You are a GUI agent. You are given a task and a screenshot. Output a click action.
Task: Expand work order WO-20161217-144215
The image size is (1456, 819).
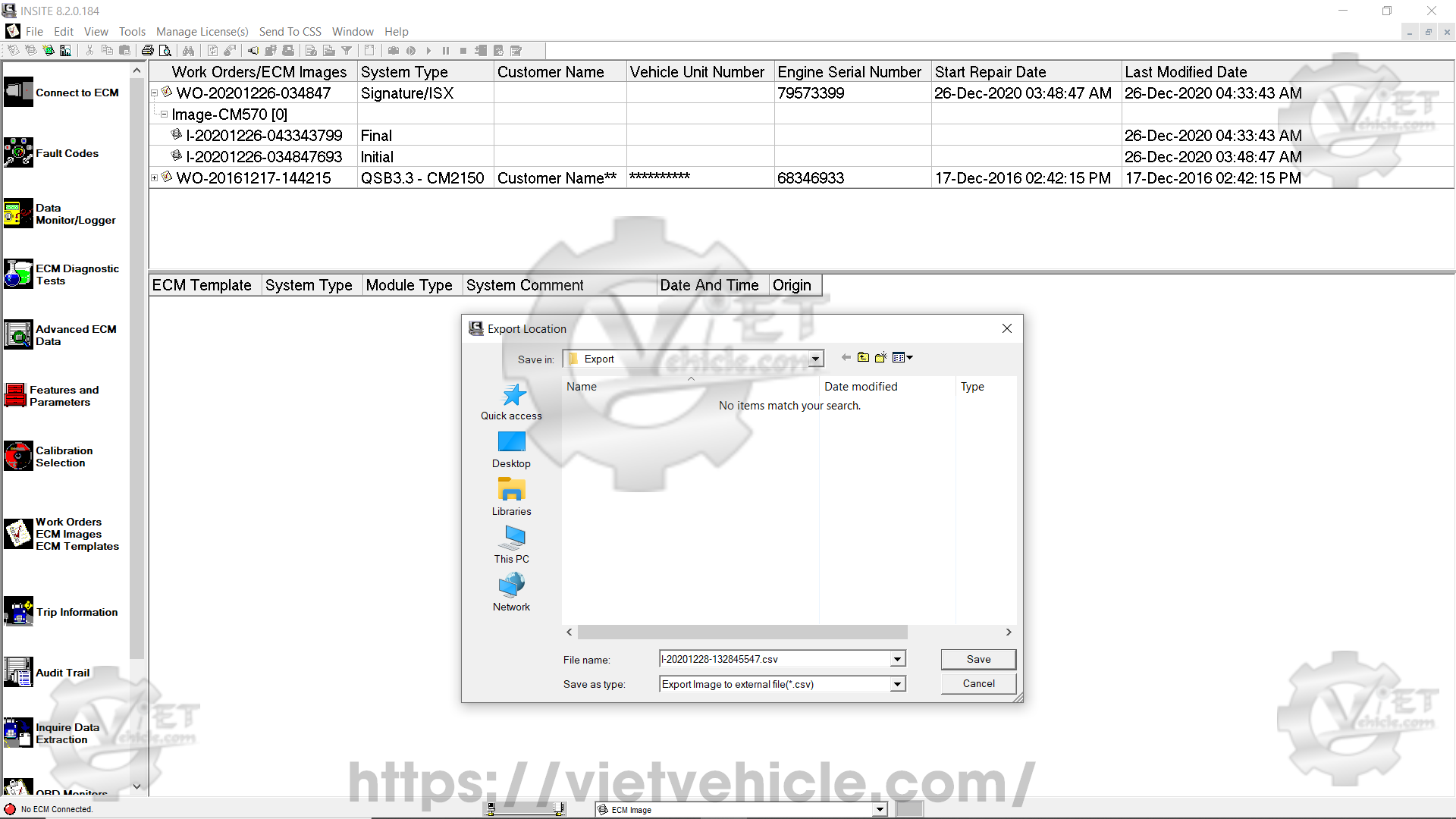154,178
